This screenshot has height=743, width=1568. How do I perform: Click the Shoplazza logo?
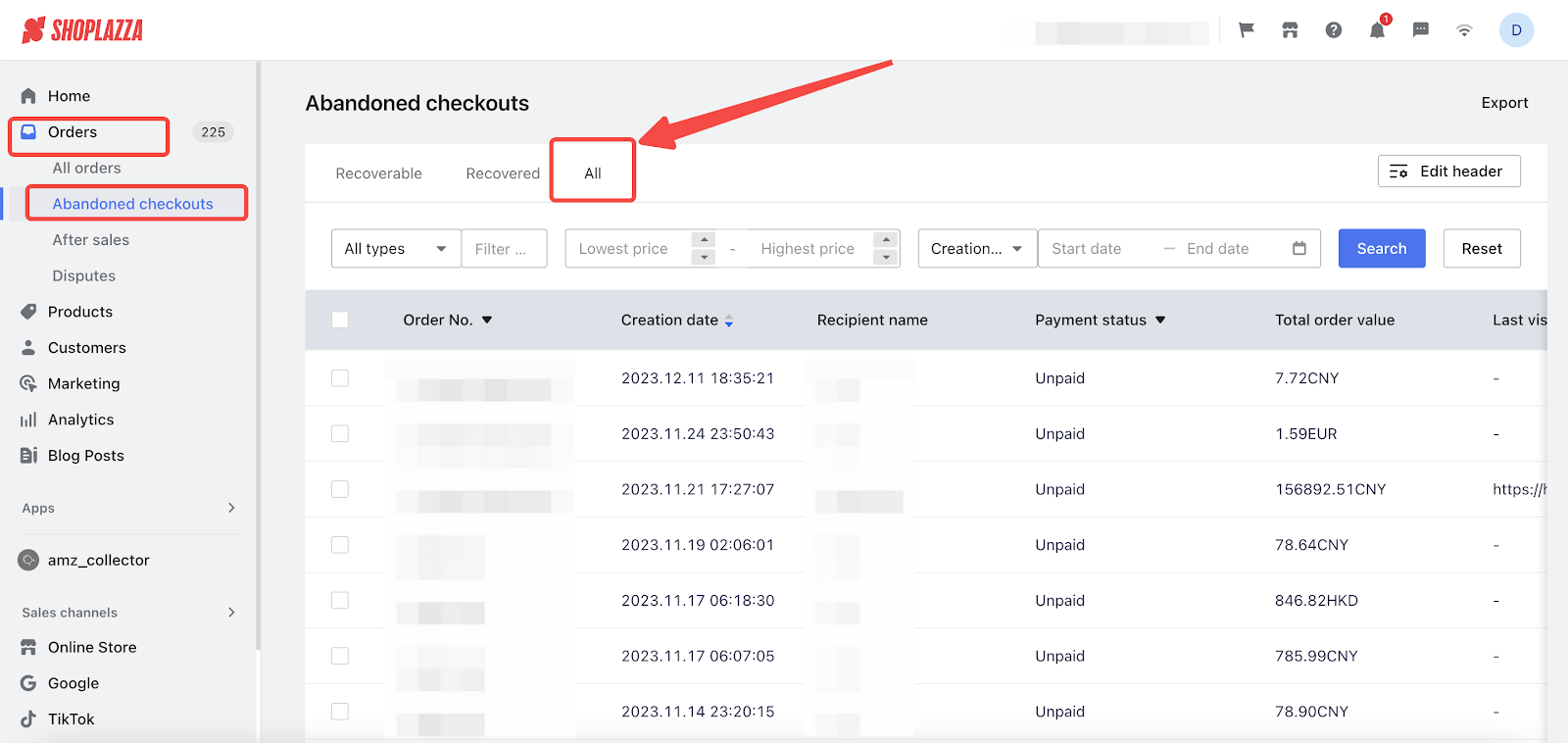[82, 30]
